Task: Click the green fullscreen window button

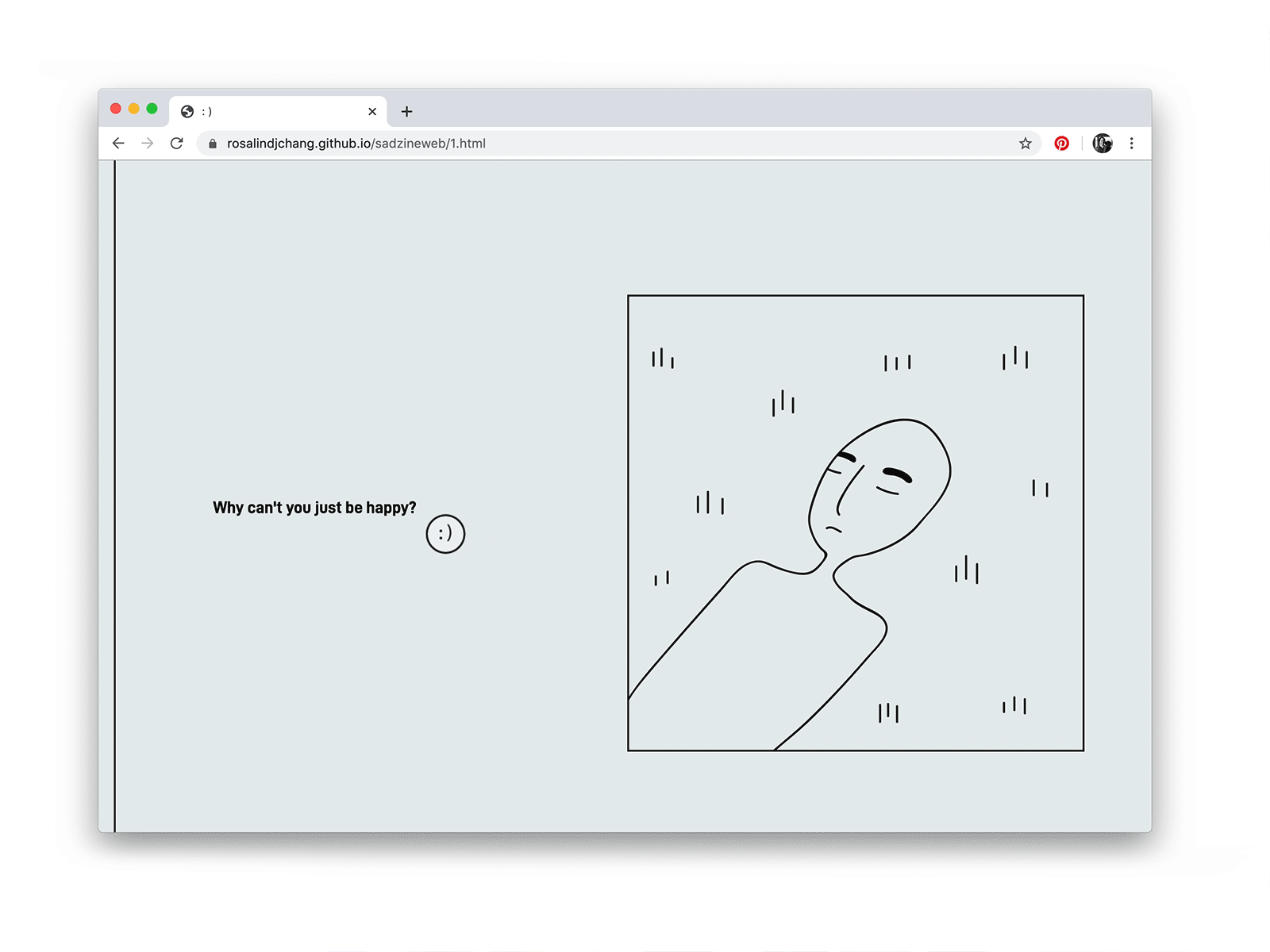Action: [x=152, y=109]
